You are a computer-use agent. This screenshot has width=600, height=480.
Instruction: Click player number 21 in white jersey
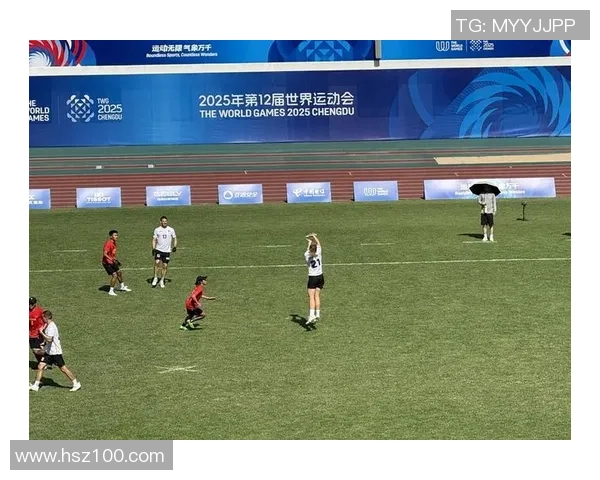[314, 279]
